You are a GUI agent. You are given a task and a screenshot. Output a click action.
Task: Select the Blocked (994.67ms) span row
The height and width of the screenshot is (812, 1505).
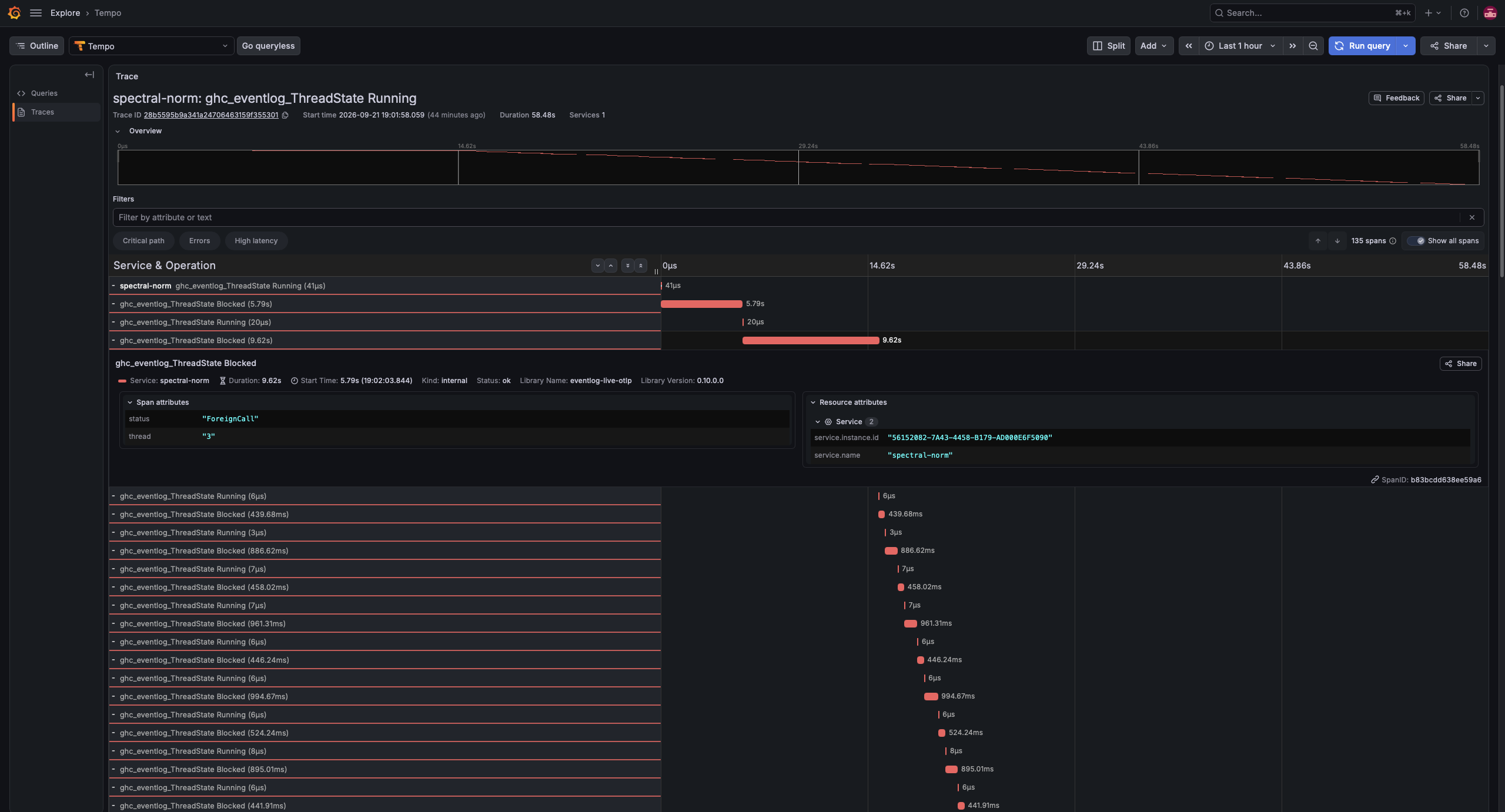click(385, 696)
